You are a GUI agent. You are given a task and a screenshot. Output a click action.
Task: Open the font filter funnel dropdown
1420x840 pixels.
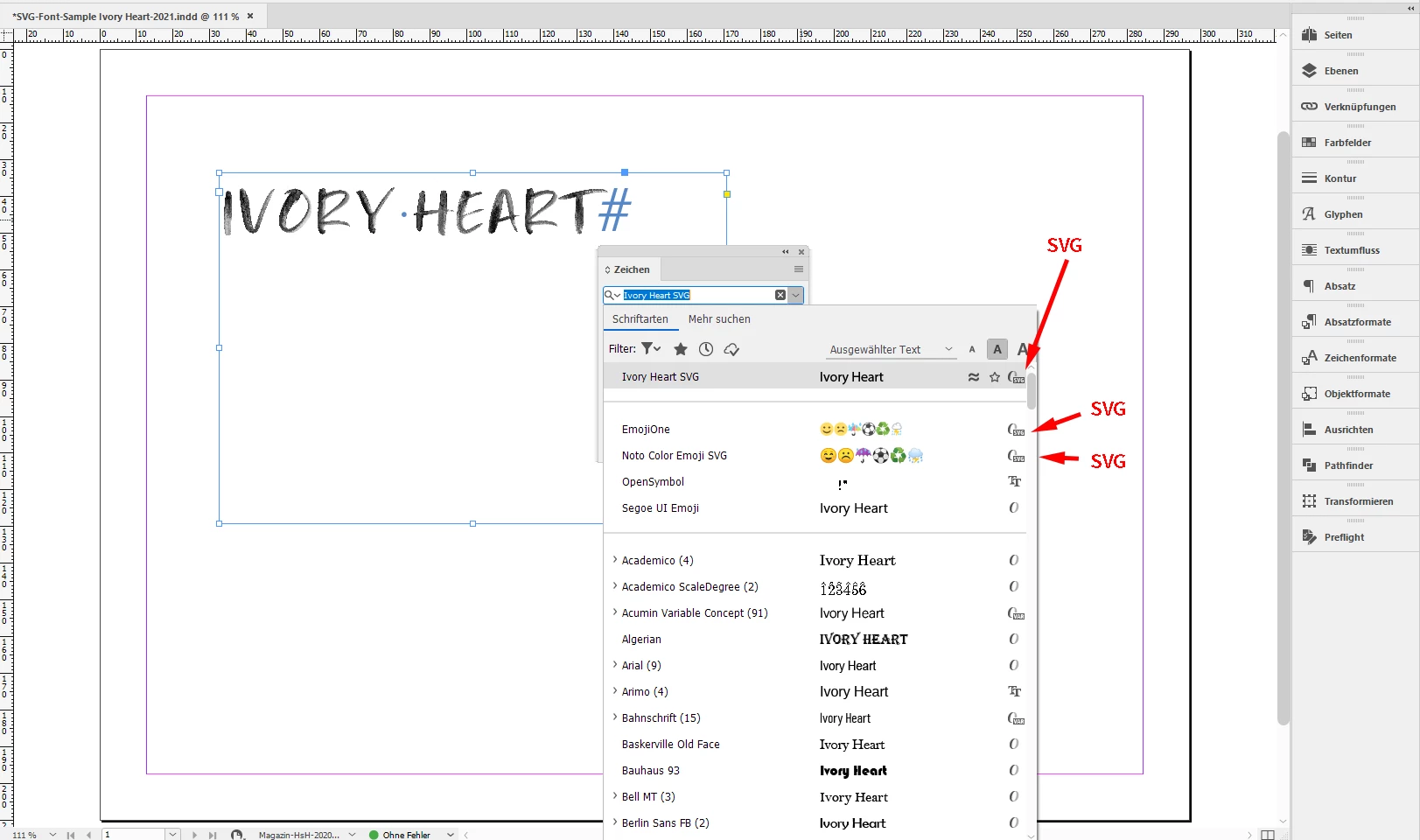(651, 348)
